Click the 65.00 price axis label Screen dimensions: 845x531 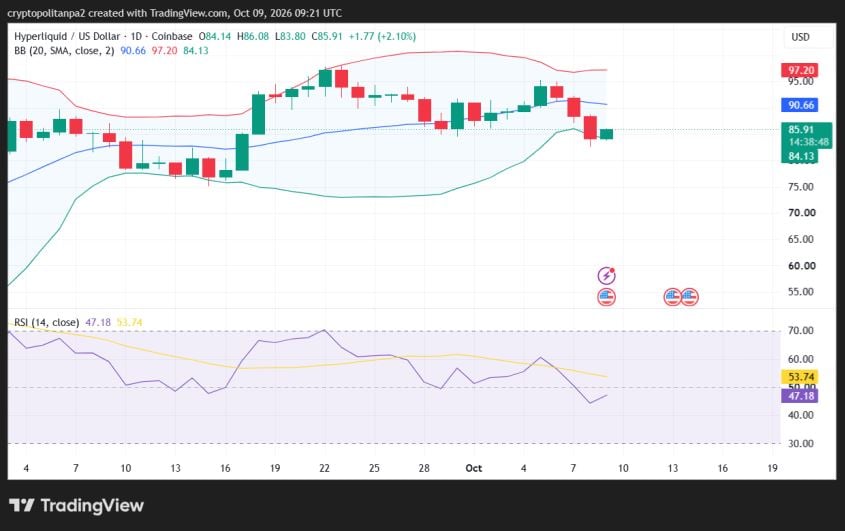801,239
